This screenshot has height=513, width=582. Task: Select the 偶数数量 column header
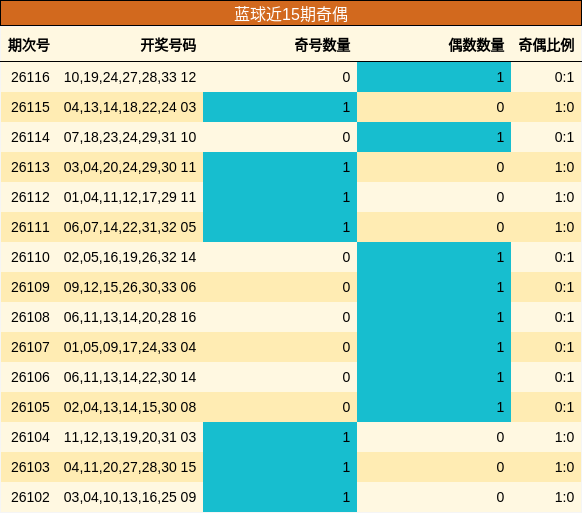(x=476, y=45)
